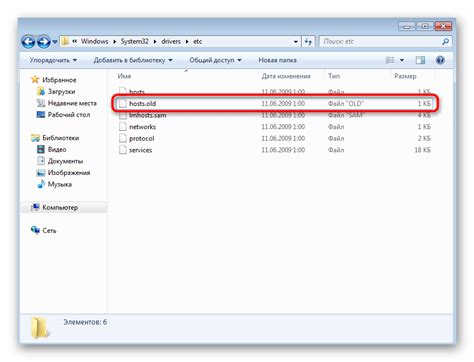
Task: Click the address bar refresh icon
Action: coord(308,42)
